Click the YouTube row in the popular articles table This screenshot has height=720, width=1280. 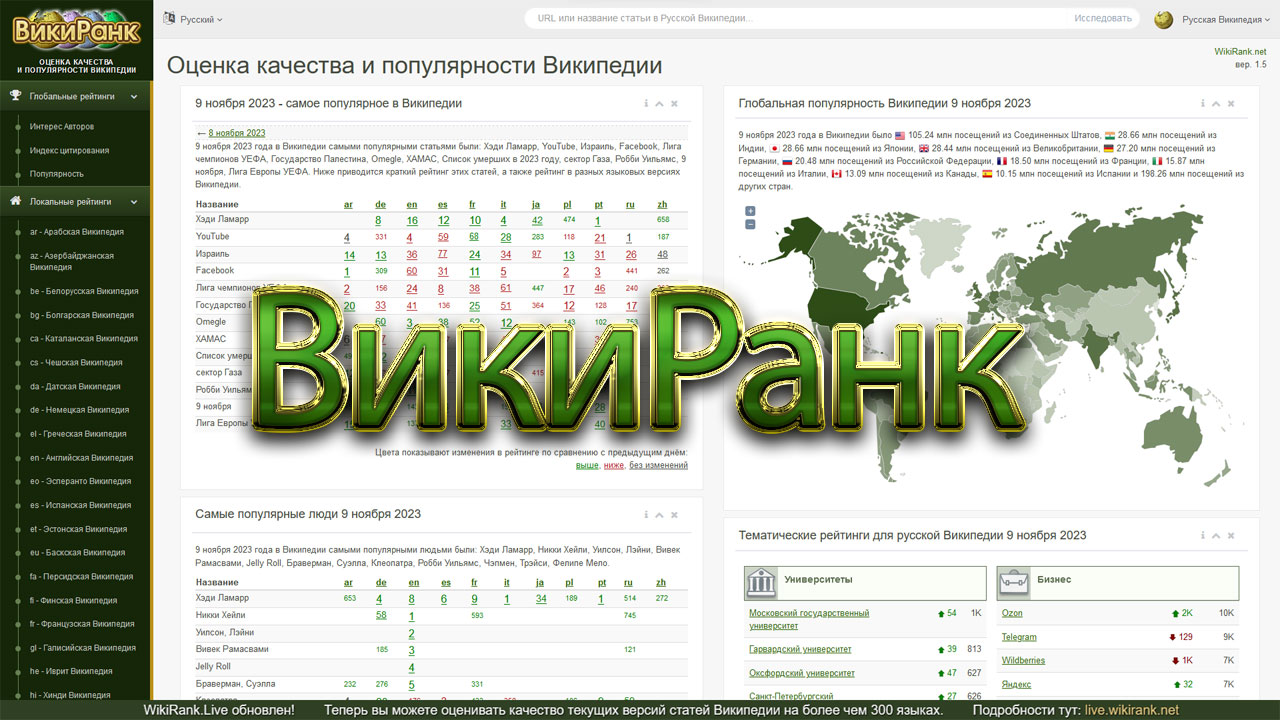441,237
